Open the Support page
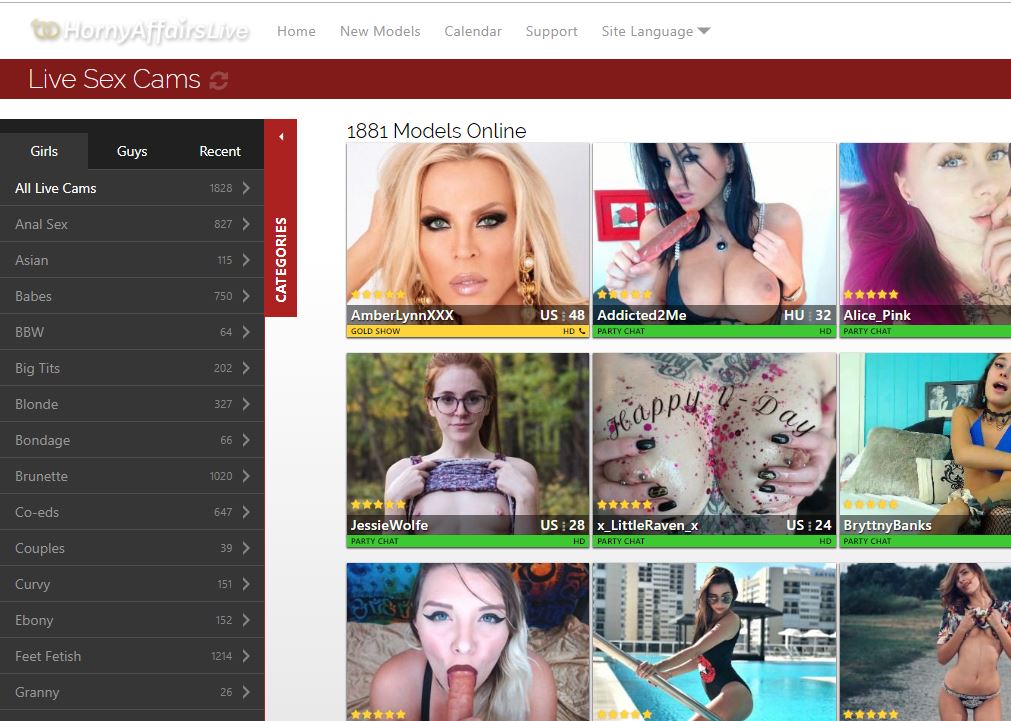 [551, 31]
